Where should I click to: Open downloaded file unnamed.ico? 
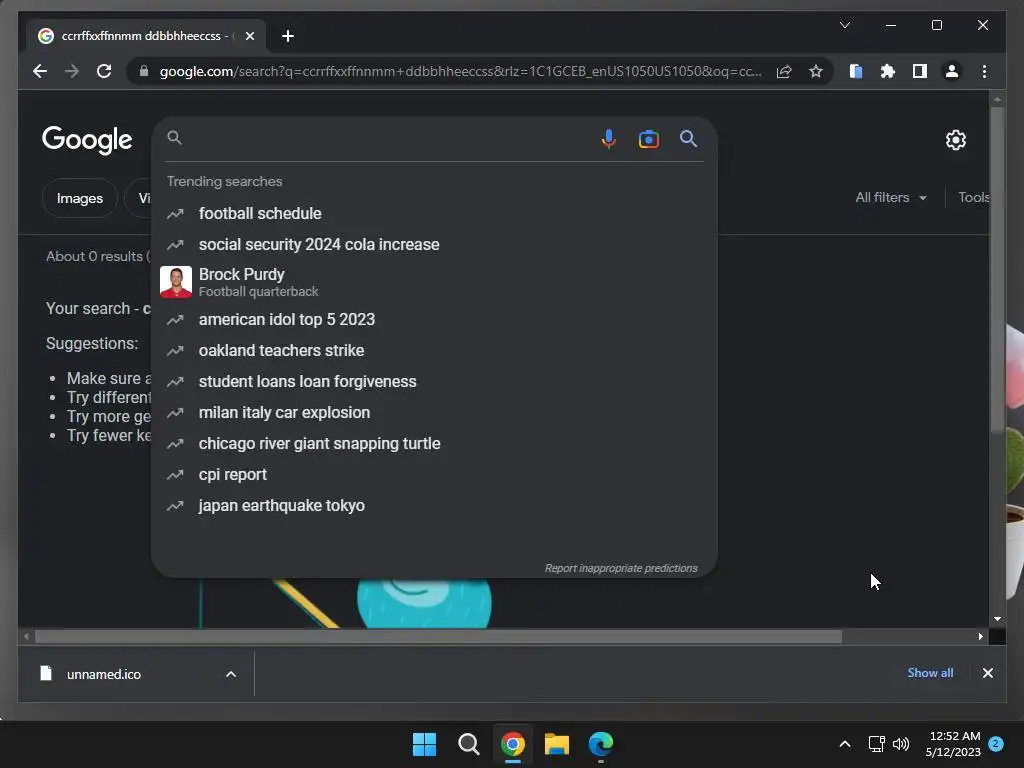(103, 674)
